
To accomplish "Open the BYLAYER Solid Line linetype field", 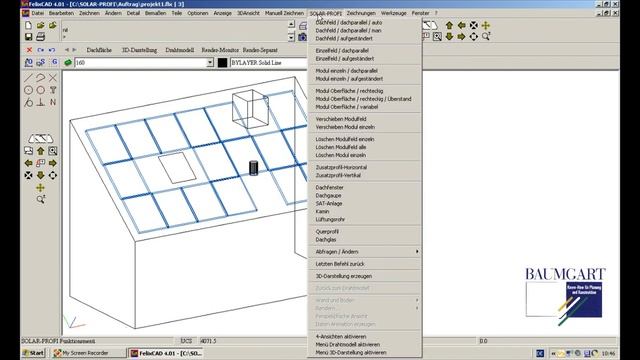I will [269, 62].
